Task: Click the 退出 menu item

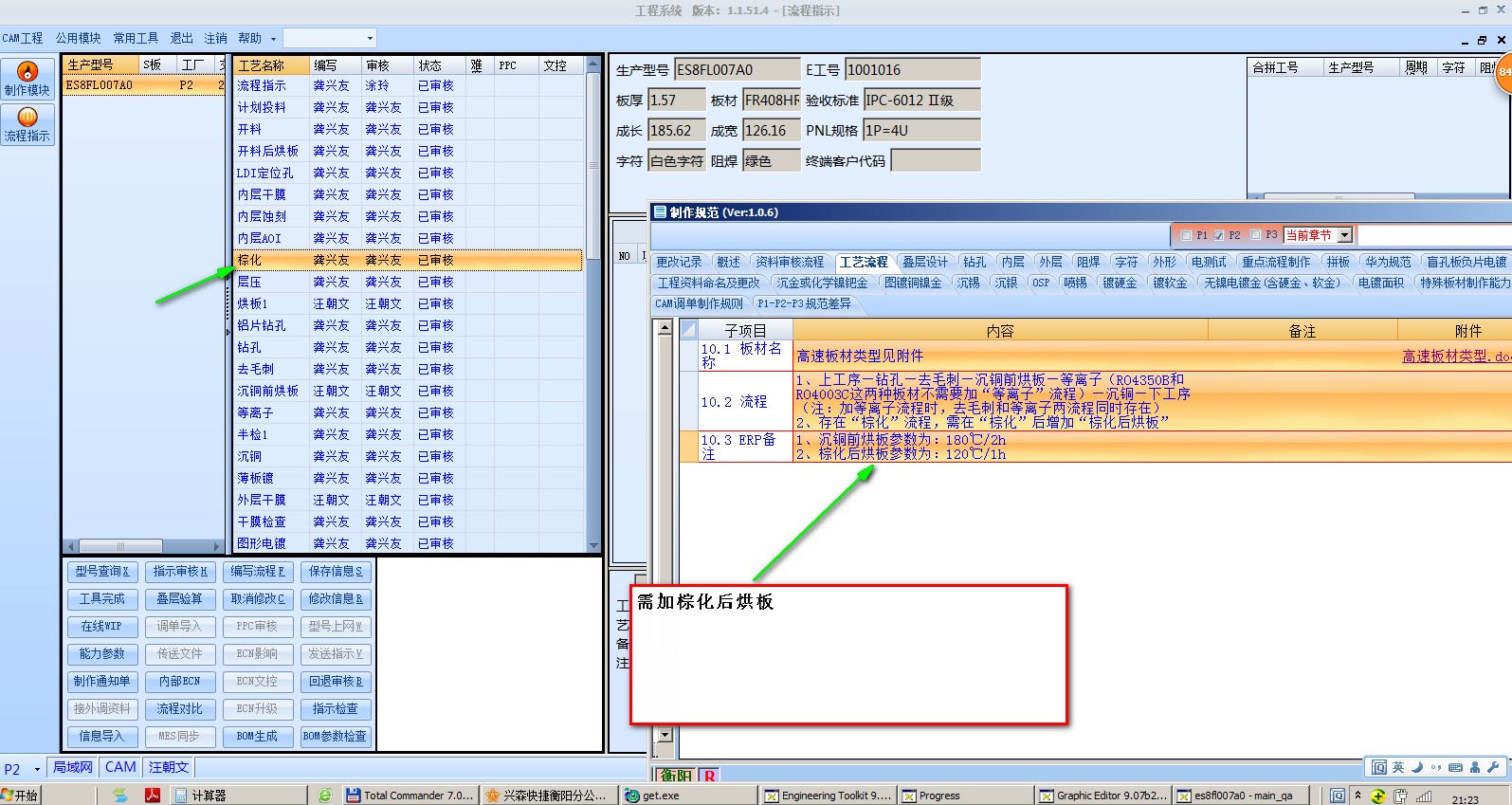Action: [181, 38]
